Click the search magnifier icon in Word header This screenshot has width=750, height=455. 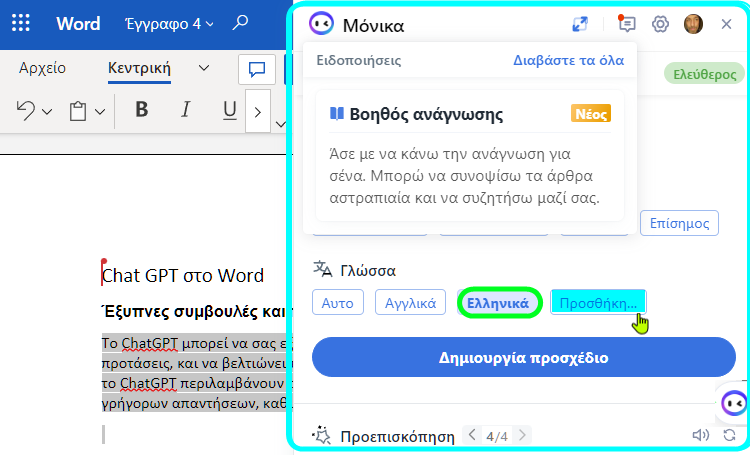point(240,22)
